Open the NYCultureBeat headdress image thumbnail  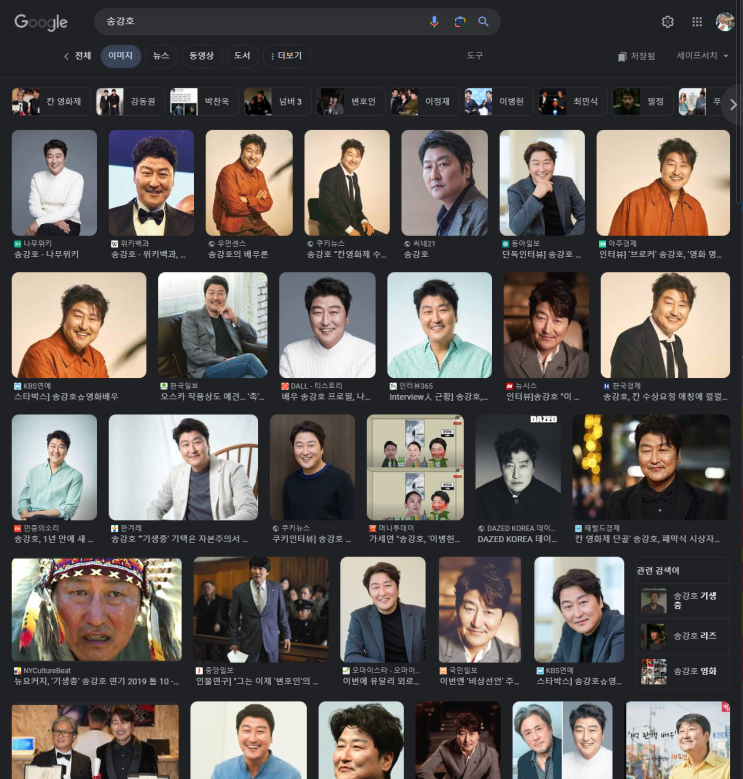(97, 609)
